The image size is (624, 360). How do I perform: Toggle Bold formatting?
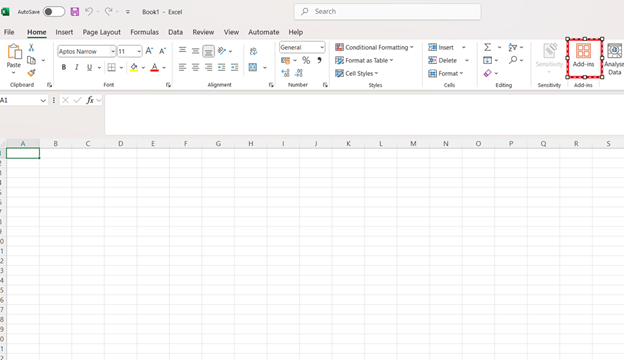(x=64, y=67)
